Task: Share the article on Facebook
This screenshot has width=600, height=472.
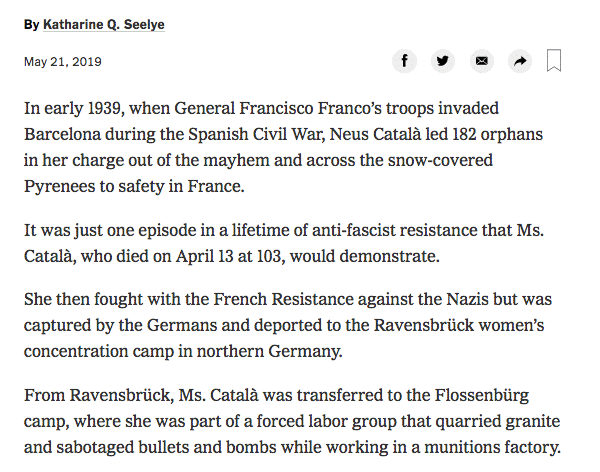Action: coord(404,61)
